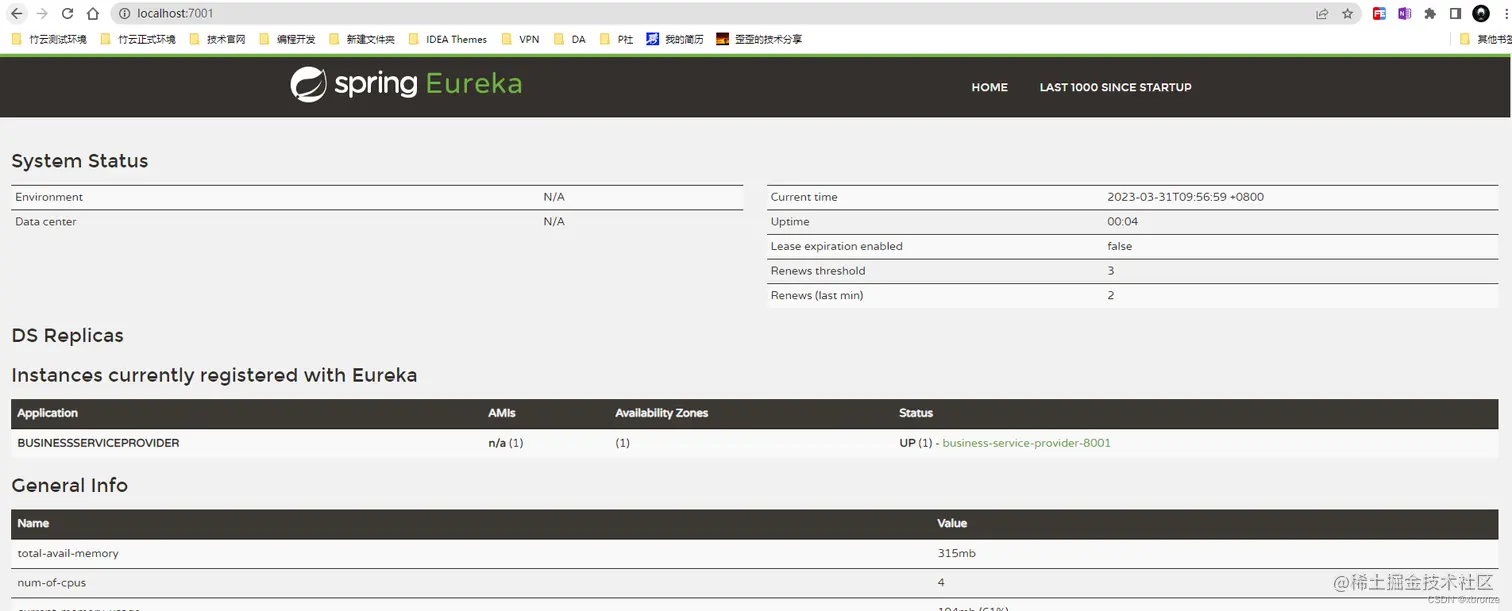Image resolution: width=1512 pixels, height=611 pixels.
Task: Click the total-avail-memory row name
Action: pos(68,553)
